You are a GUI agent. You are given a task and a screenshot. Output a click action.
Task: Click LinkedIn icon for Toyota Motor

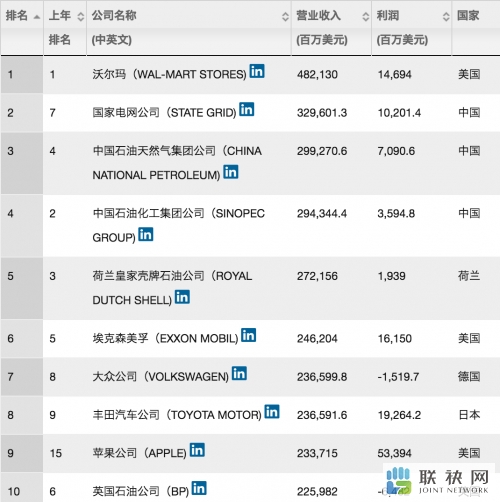(272, 412)
